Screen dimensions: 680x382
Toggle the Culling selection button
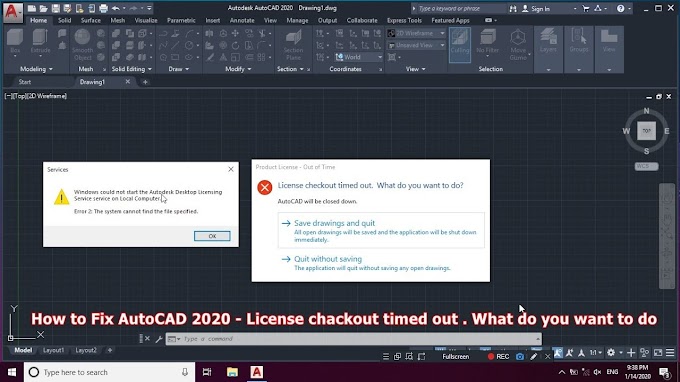[460, 45]
